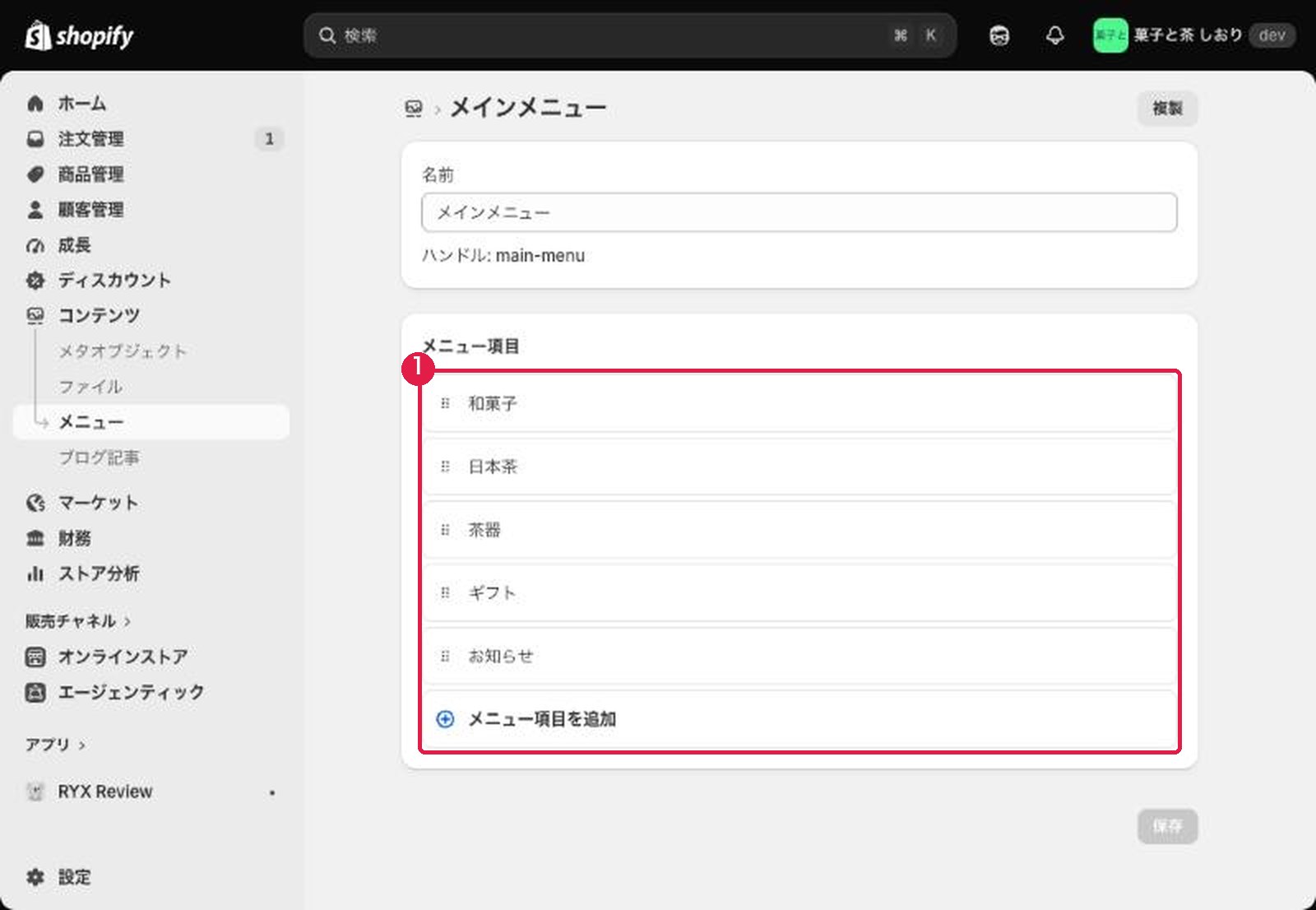Open メタオブジェクト under コンテンツ
Image resolution: width=1316 pixels, height=910 pixels.
(123, 351)
